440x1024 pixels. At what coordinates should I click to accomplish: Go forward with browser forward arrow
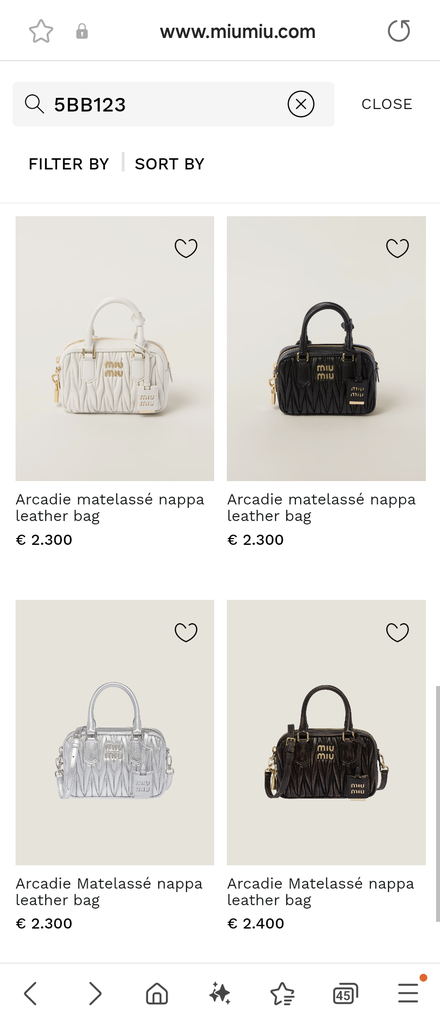(95, 994)
